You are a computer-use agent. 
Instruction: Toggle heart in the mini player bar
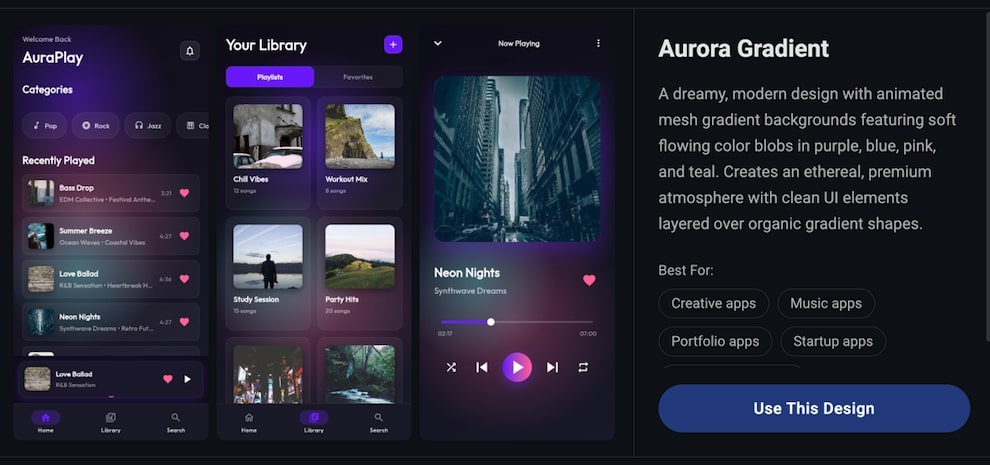coord(168,379)
